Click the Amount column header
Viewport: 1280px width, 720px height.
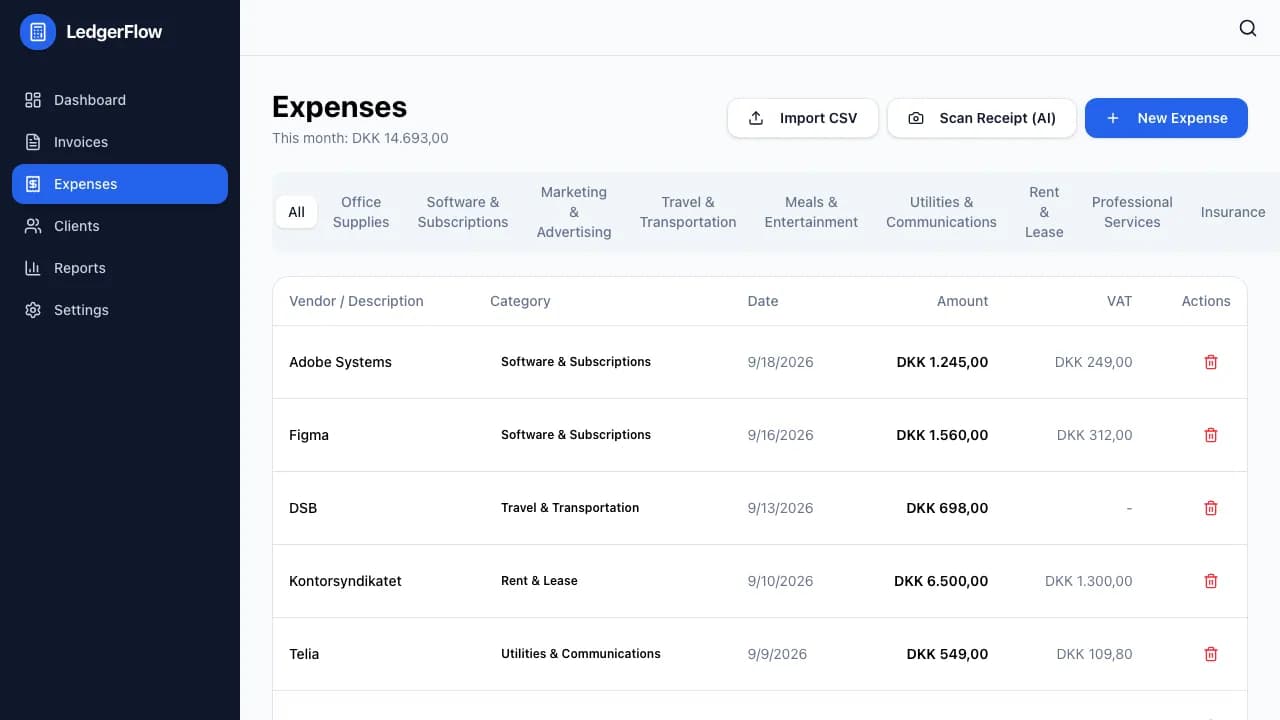963,301
